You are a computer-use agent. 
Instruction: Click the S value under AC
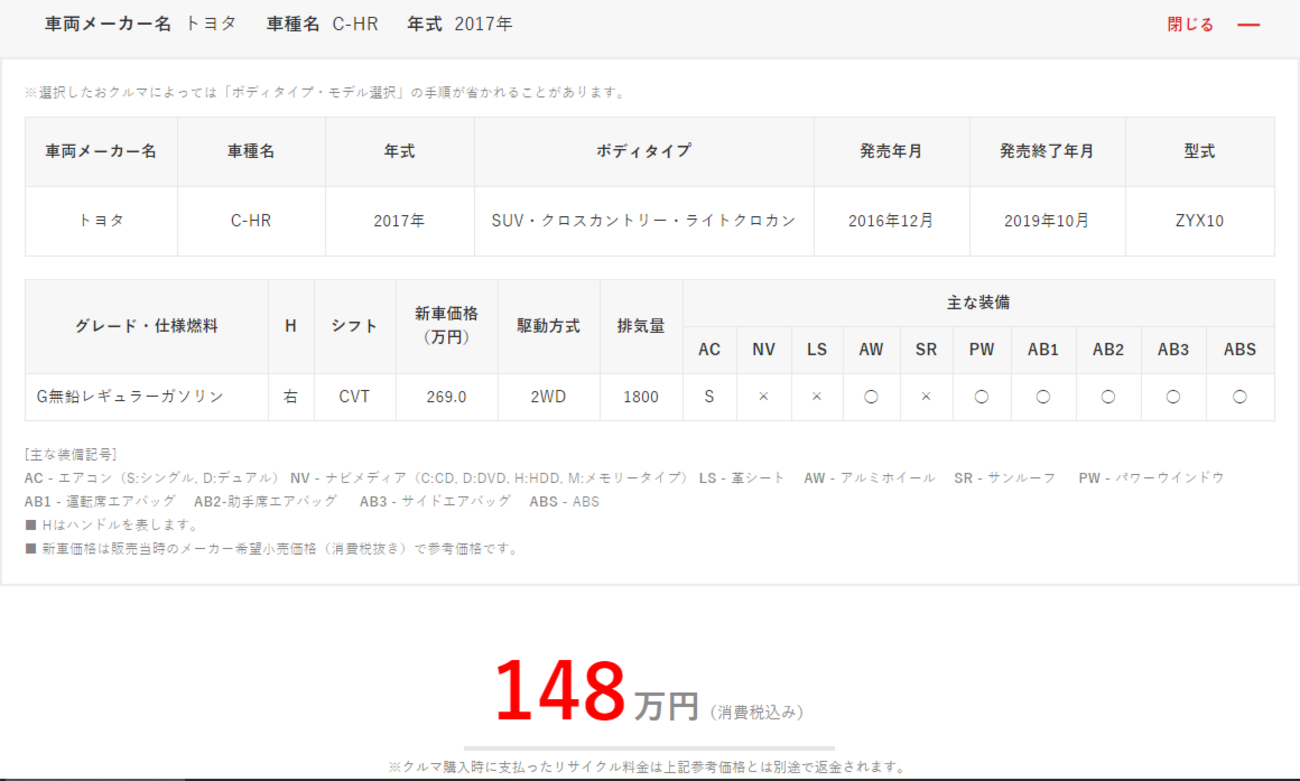point(709,397)
